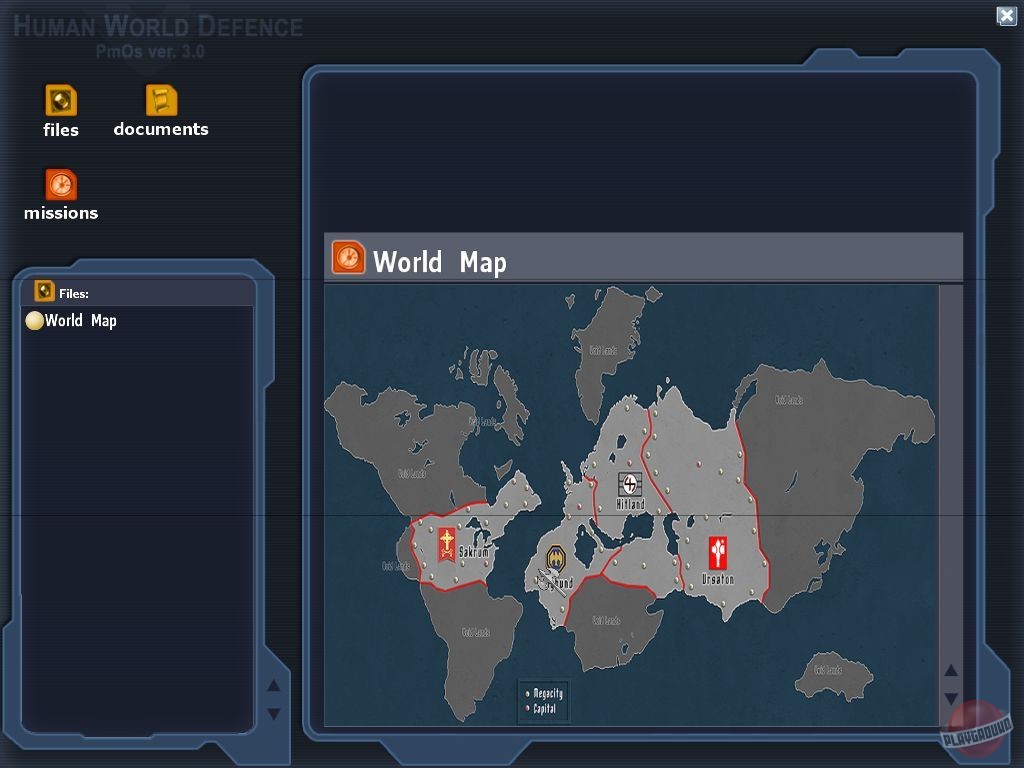Open the files desktop icon
The image size is (1024, 768).
(x=61, y=101)
